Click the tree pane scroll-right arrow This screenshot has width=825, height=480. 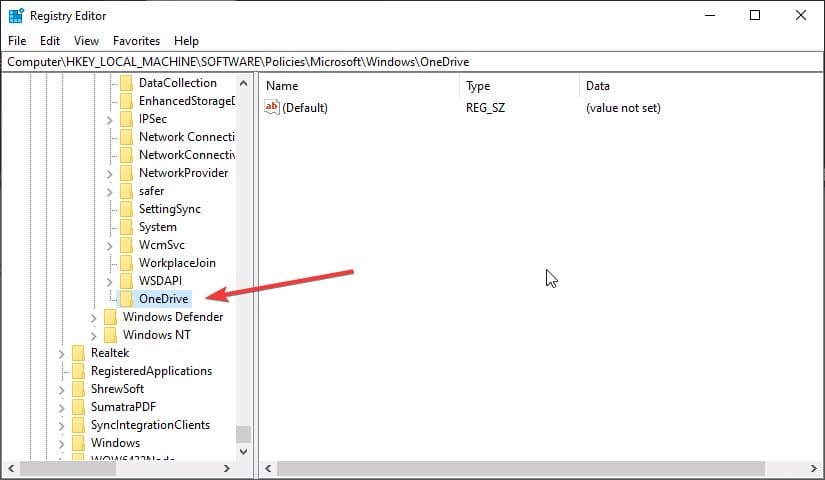click(227, 468)
